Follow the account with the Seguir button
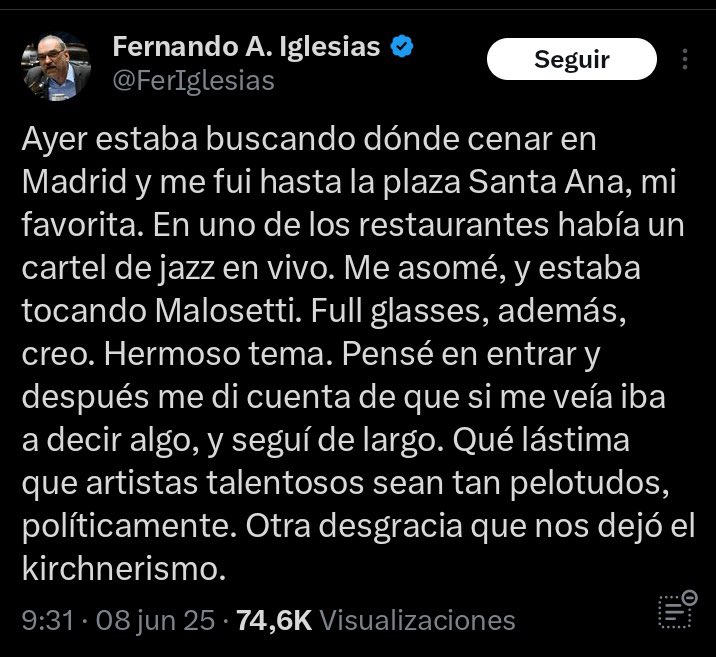 click(572, 59)
